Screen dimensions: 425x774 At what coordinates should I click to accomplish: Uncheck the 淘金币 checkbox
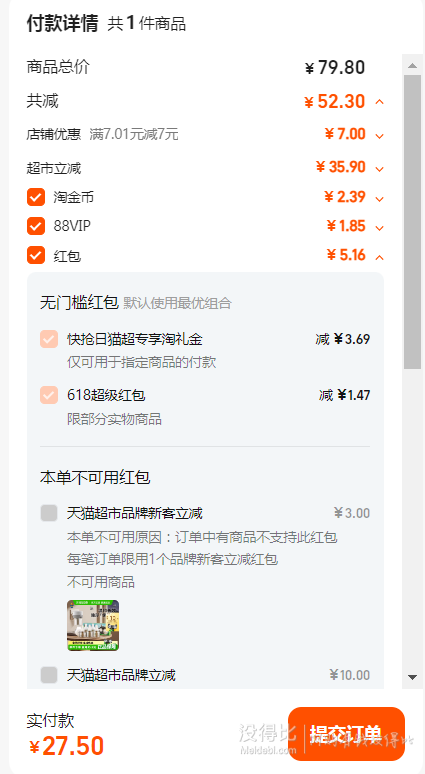[x=36, y=197]
